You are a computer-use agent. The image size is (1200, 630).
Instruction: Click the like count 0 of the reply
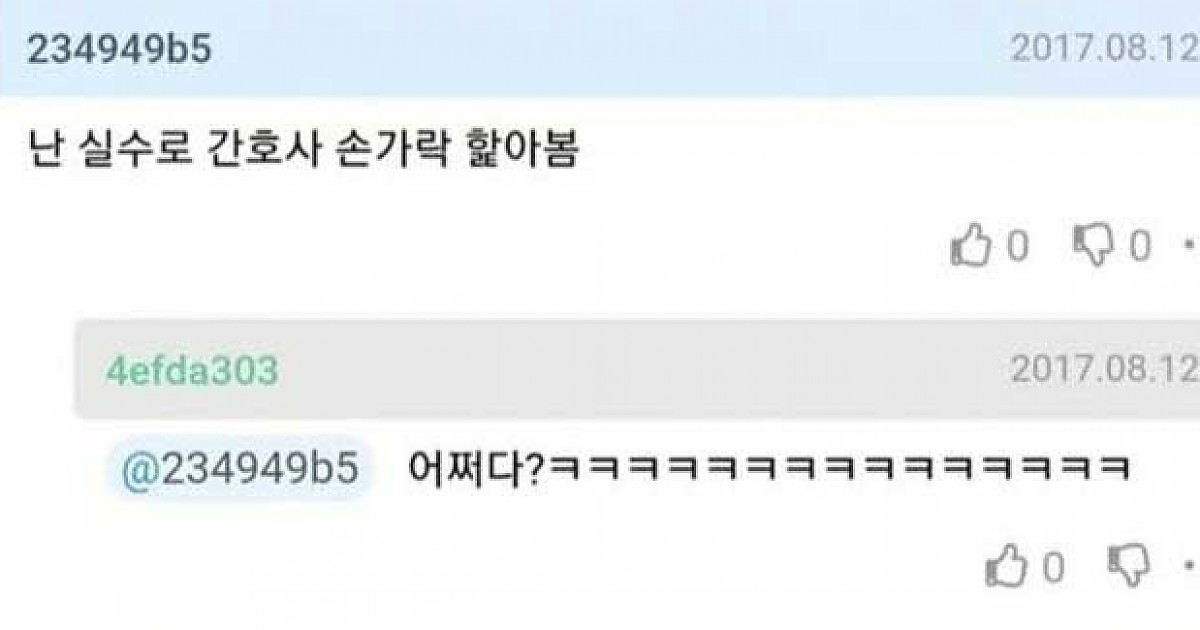[1053, 568]
